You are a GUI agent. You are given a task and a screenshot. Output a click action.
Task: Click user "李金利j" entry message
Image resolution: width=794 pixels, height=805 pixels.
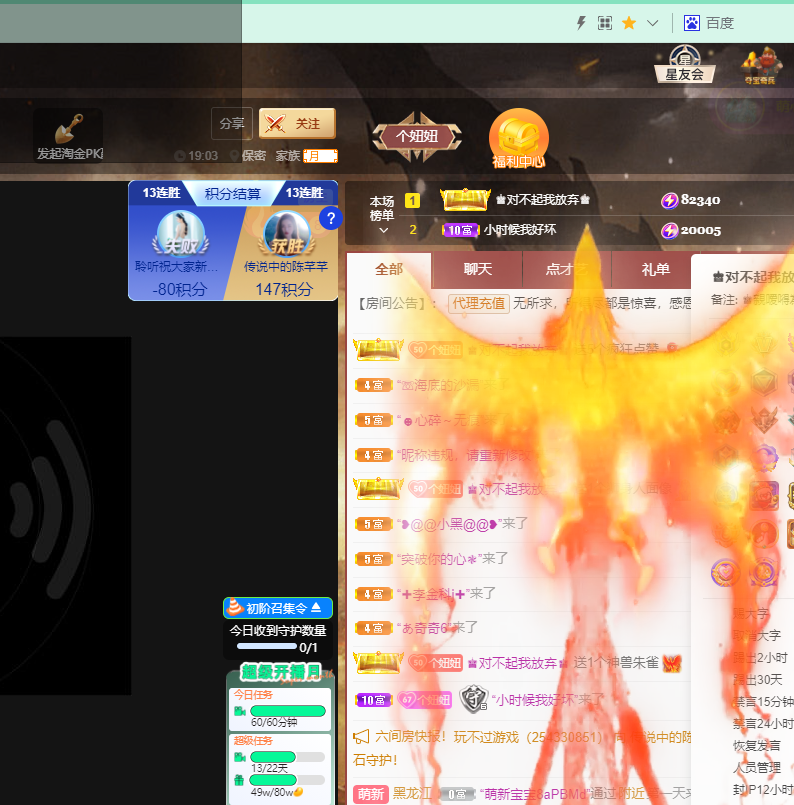(x=447, y=593)
